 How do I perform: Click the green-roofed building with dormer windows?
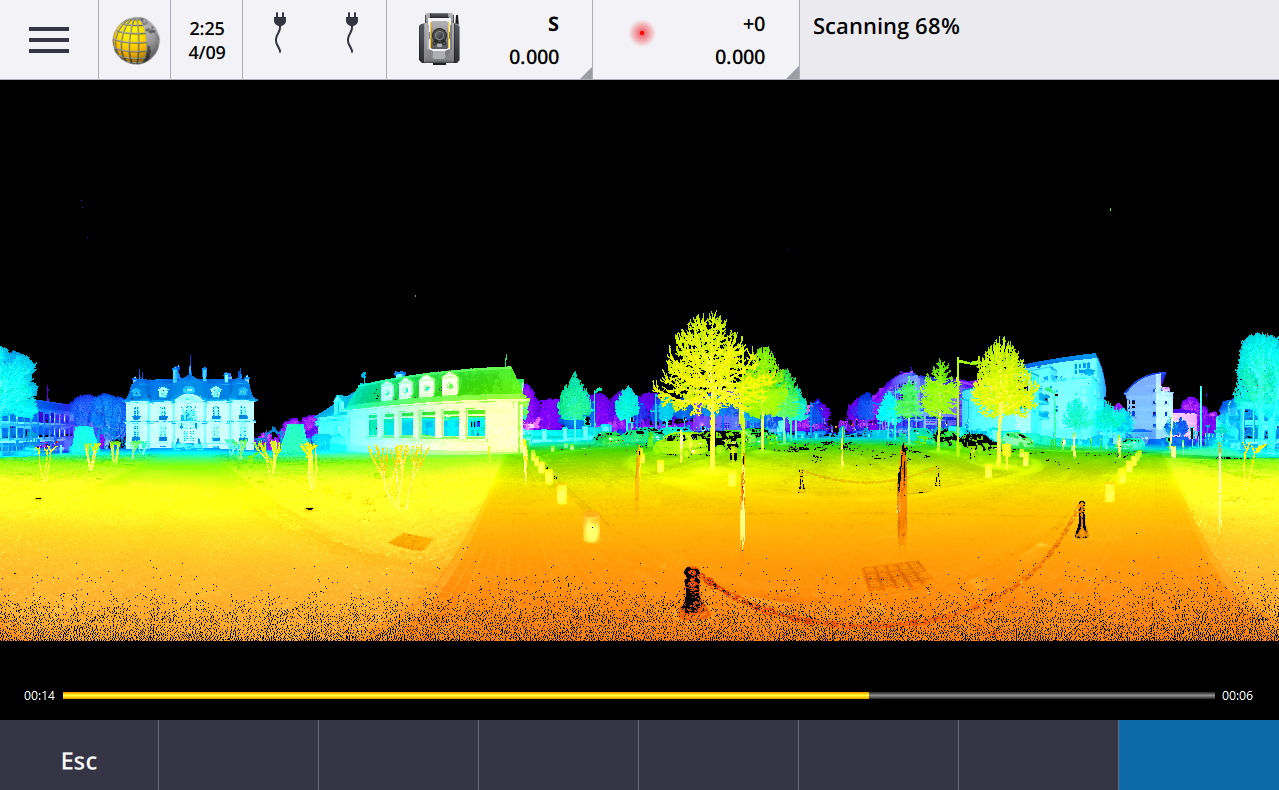coord(432,410)
